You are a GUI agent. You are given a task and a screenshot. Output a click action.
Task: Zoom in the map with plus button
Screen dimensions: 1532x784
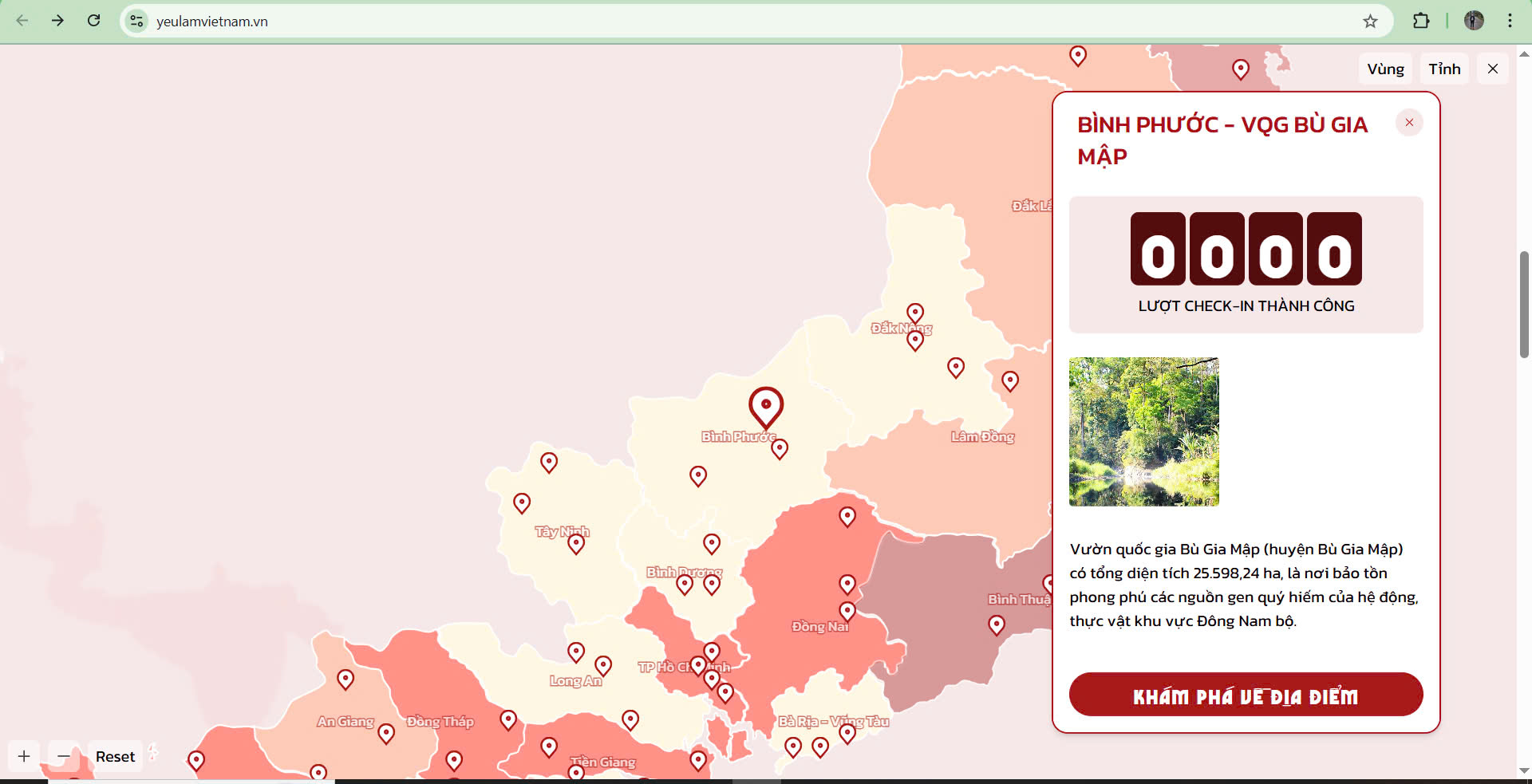[24, 756]
